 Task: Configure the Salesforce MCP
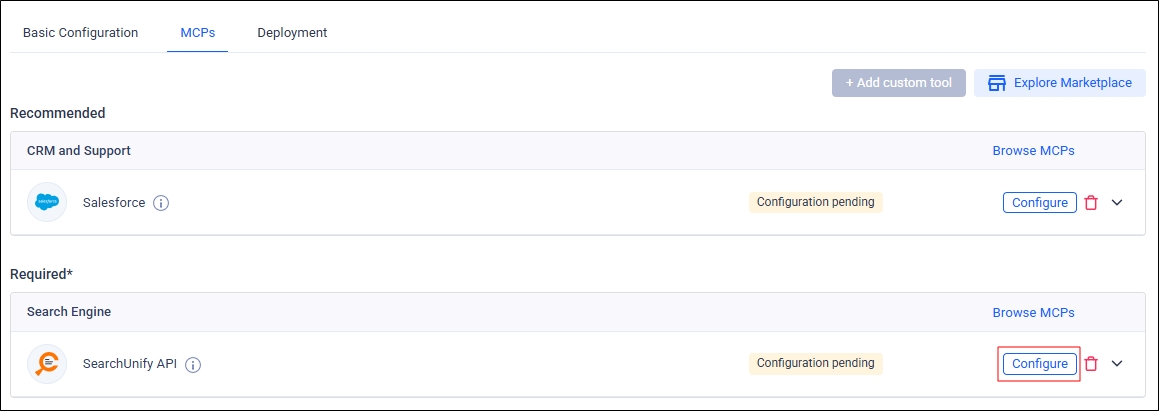[1039, 203]
